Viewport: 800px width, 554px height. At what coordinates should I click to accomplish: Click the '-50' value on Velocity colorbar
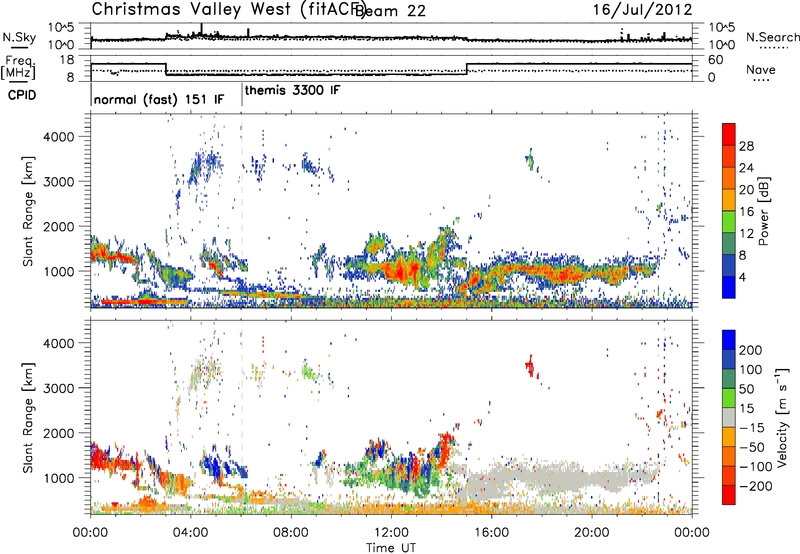(x=751, y=447)
